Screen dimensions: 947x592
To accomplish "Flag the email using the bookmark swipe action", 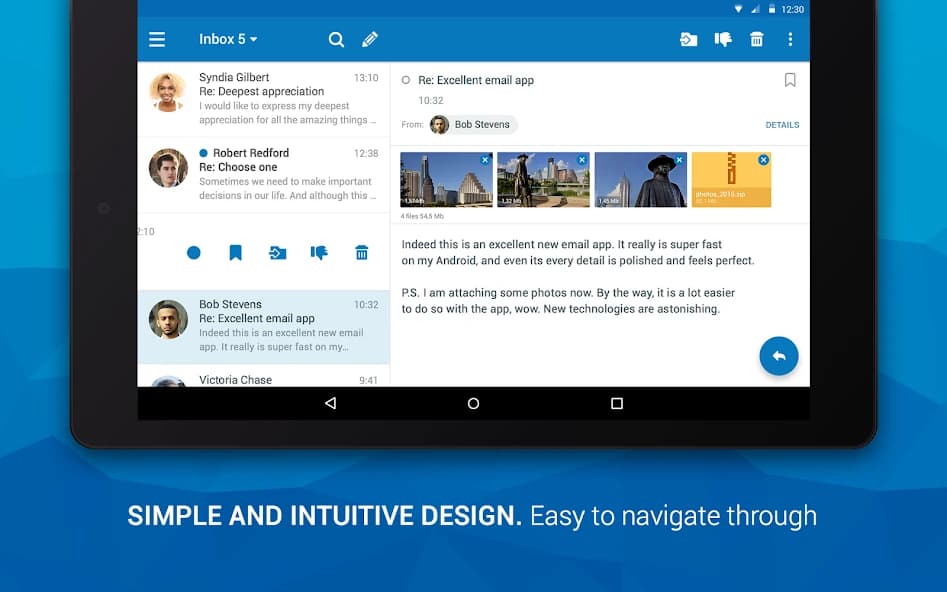I will click(235, 253).
